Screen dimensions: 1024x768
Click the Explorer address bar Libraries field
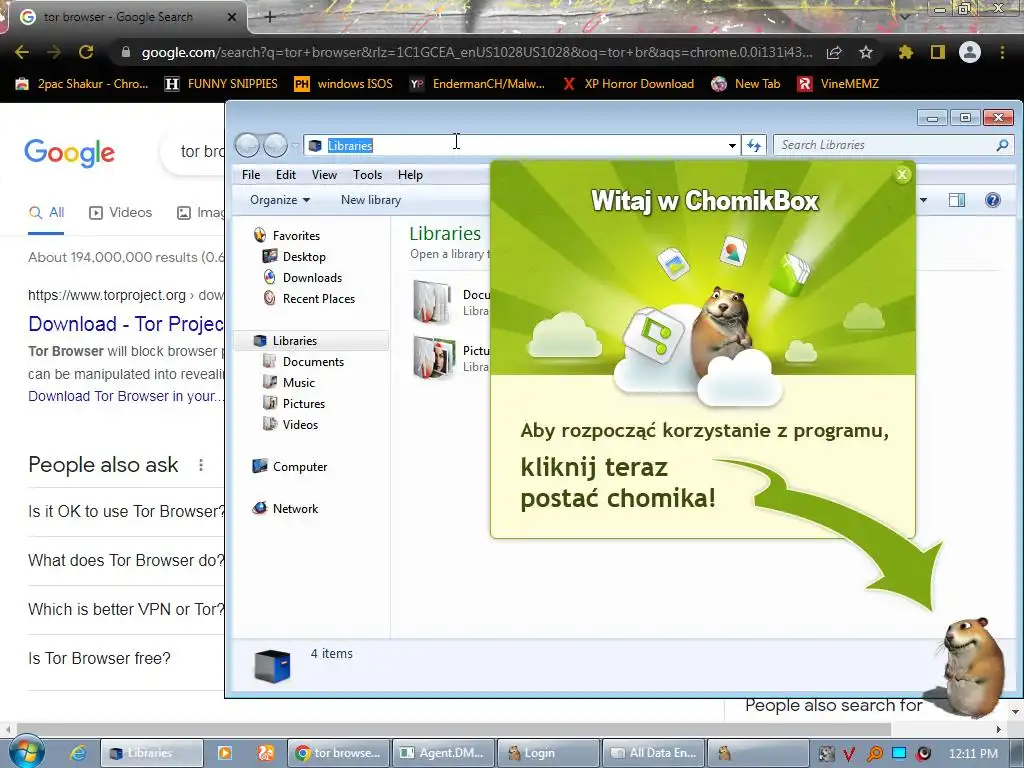(x=520, y=145)
